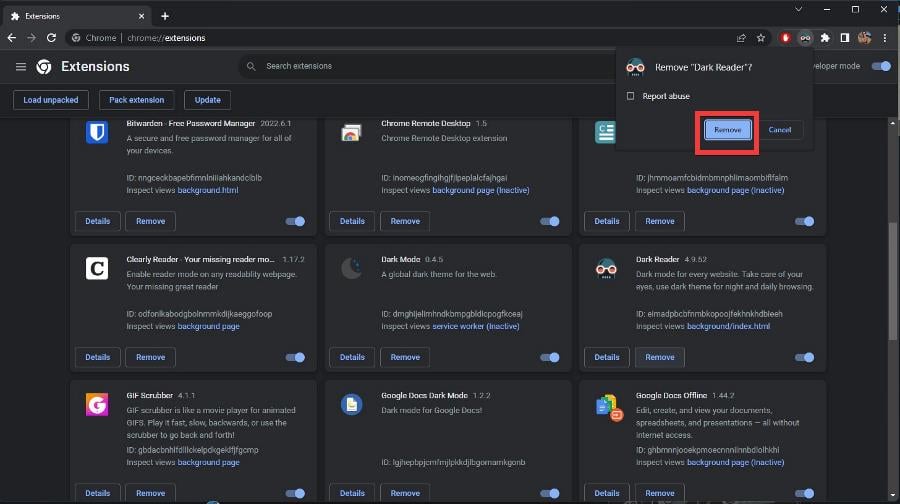Screen dimensions: 900x504
Task: Open the red shield extension icon
Action: point(786,38)
